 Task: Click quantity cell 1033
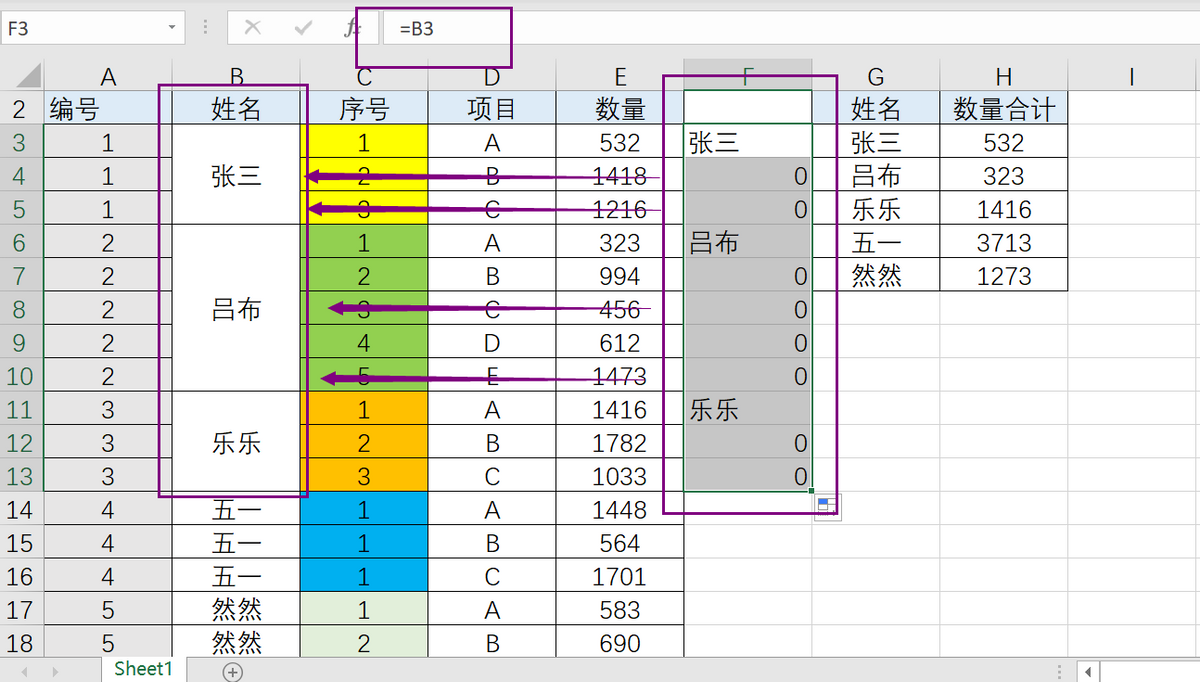pyautogui.click(x=620, y=476)
